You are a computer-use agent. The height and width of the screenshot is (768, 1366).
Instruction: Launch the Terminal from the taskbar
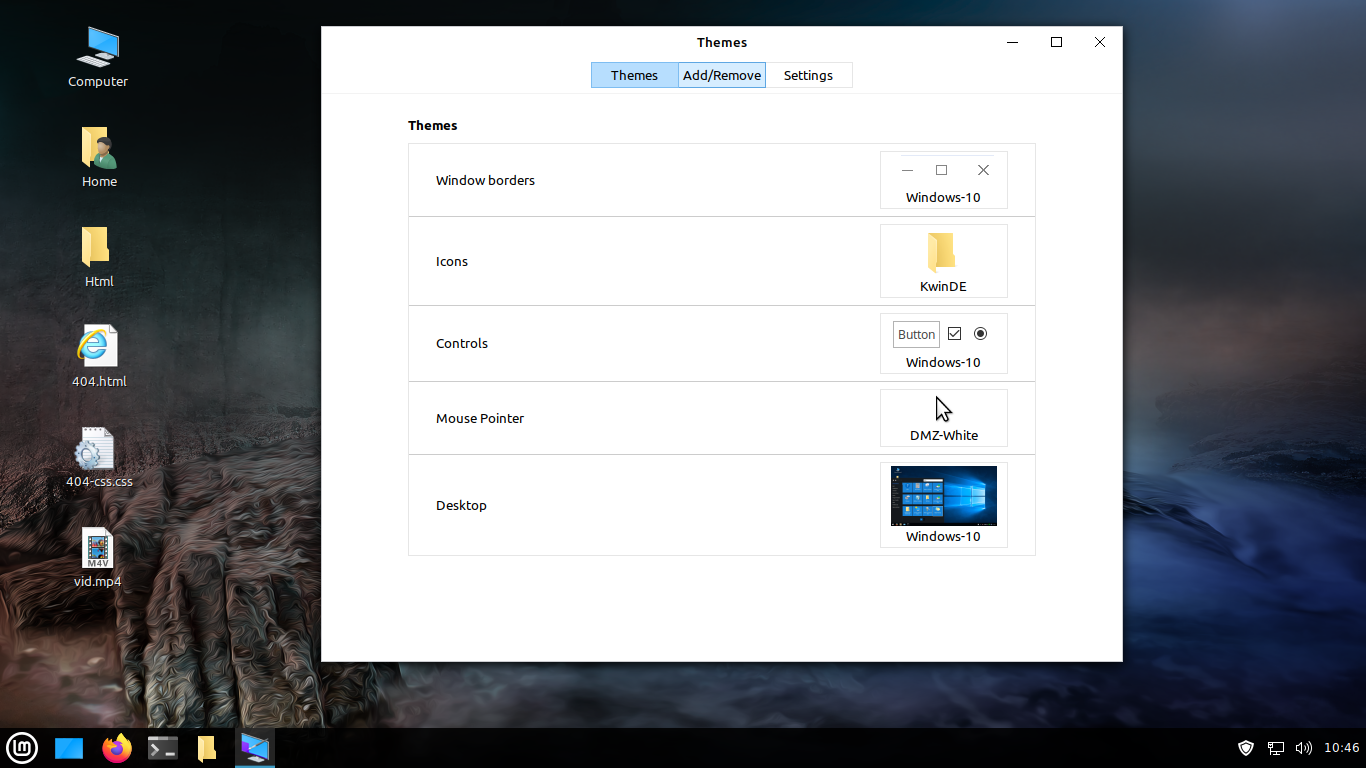pos(163,748)
